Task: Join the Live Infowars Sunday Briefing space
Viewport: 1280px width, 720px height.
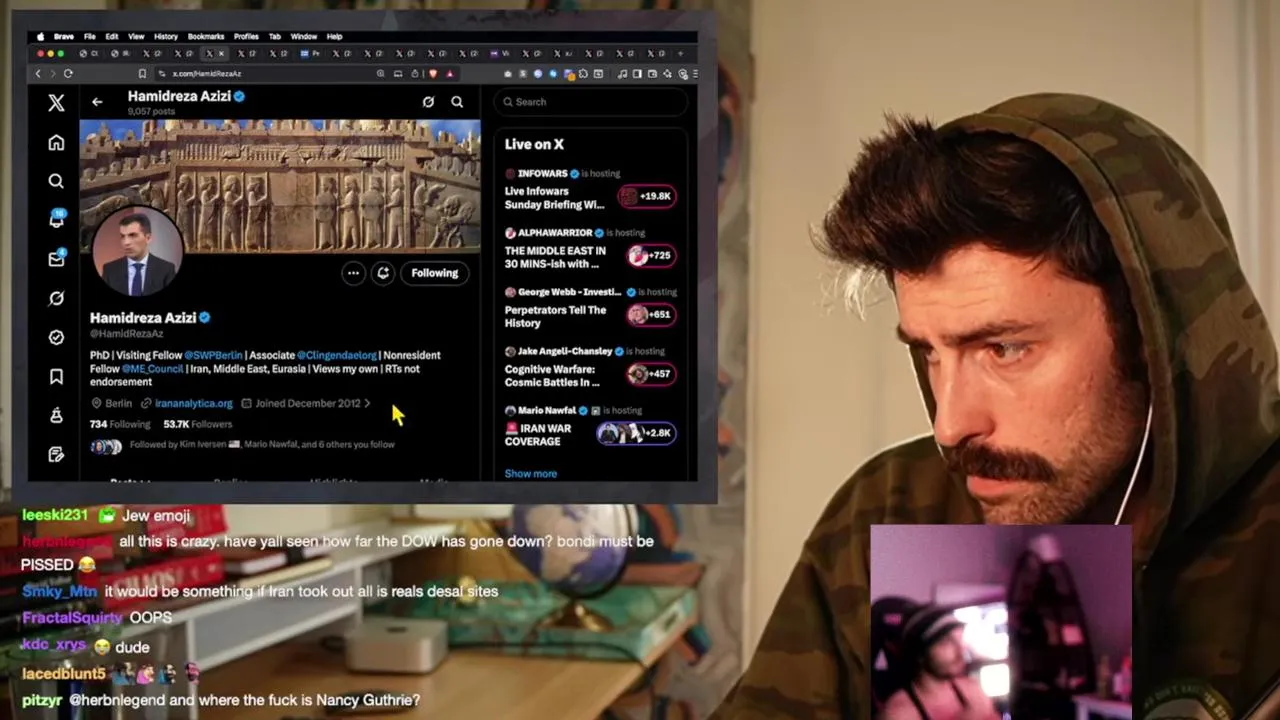Action: [649, 197]
